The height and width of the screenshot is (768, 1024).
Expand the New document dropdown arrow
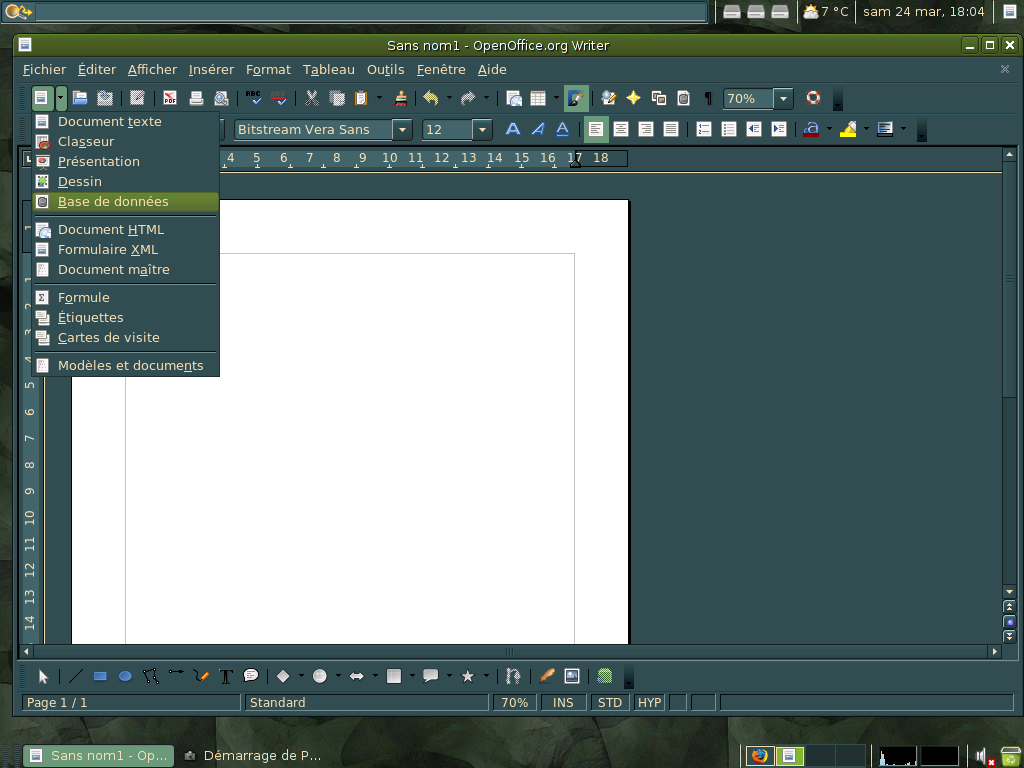click(60, 98)
